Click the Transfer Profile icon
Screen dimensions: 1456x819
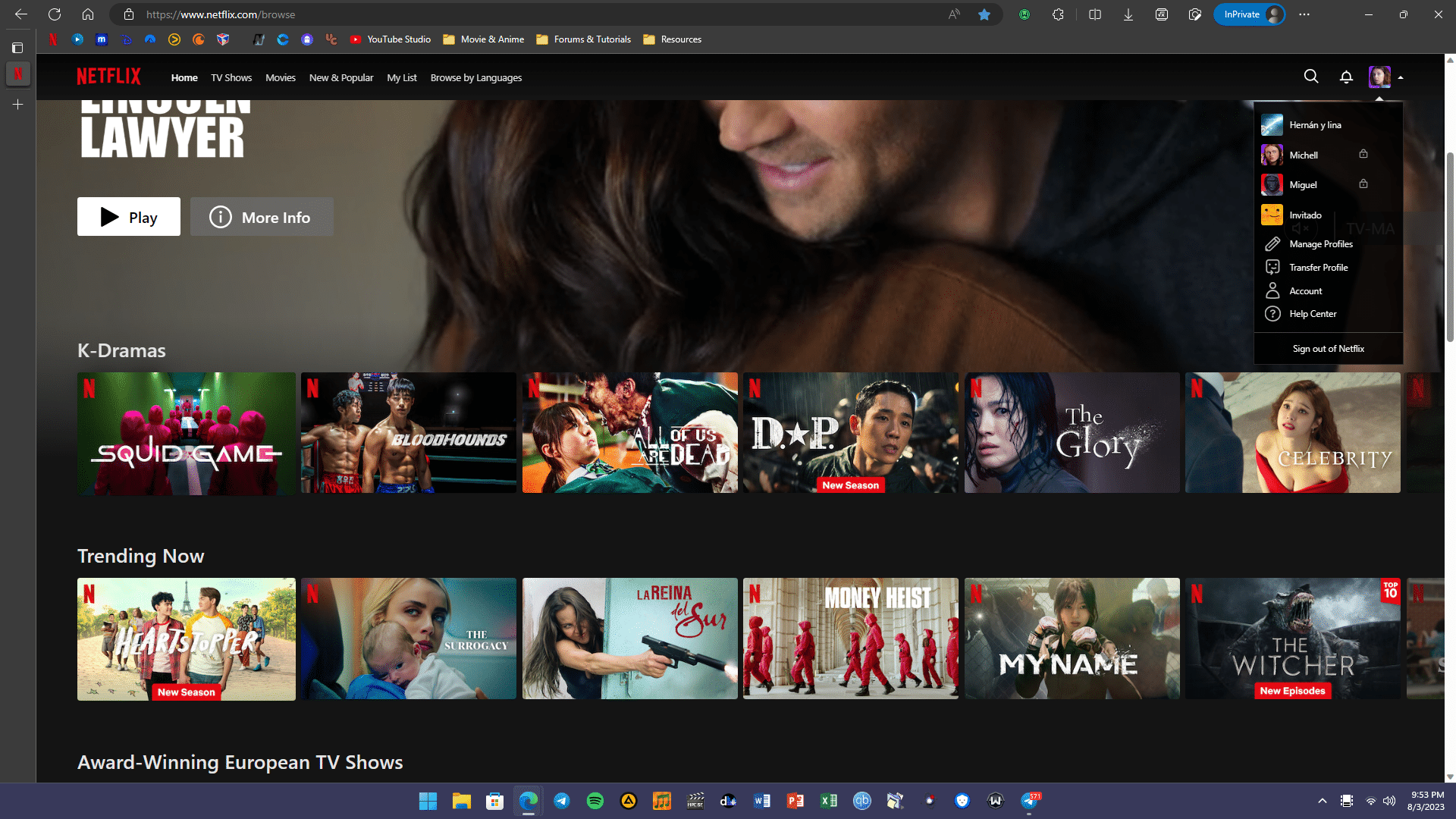click(1272, 268)
